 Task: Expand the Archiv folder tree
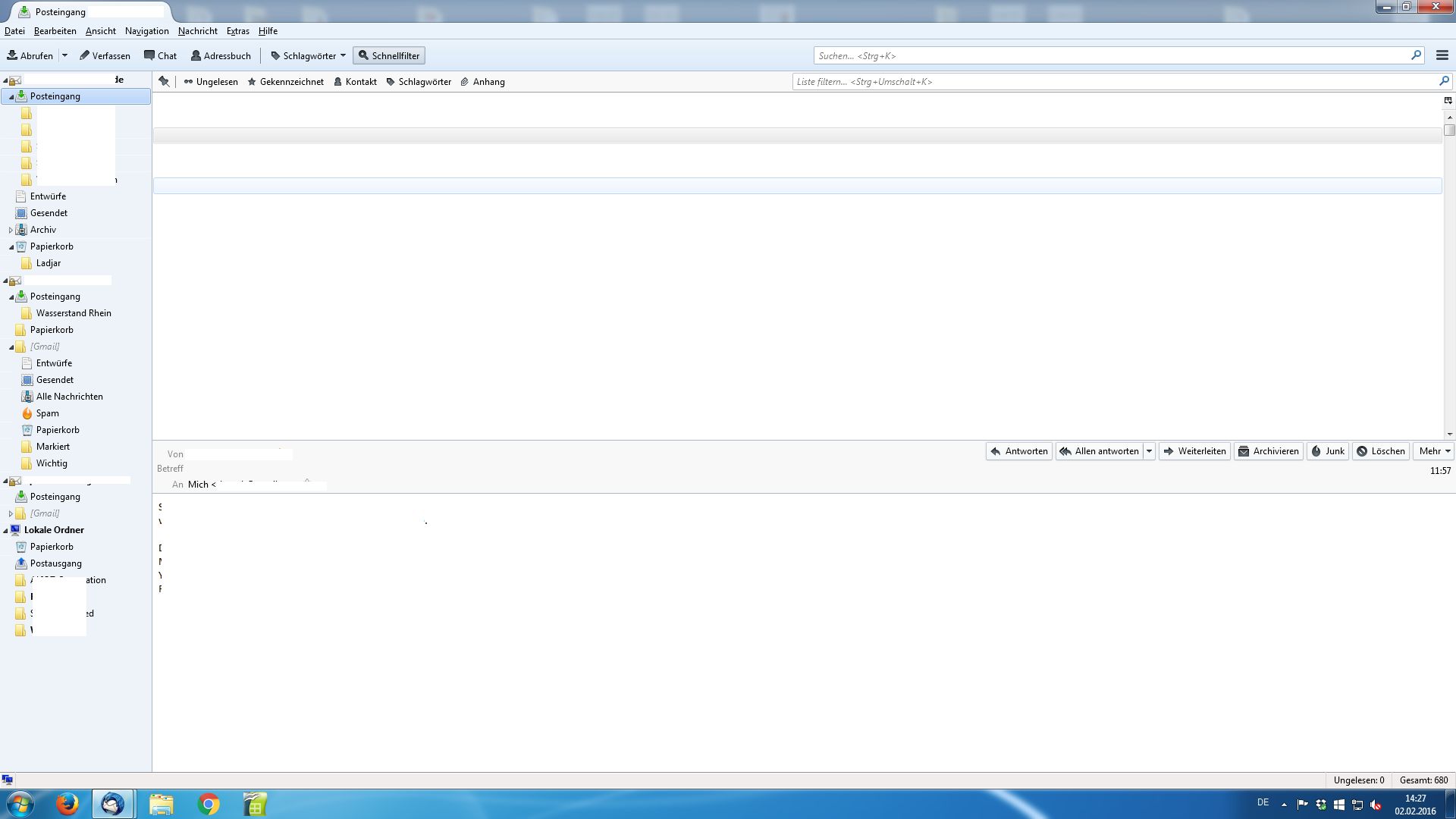pos(11,230)
